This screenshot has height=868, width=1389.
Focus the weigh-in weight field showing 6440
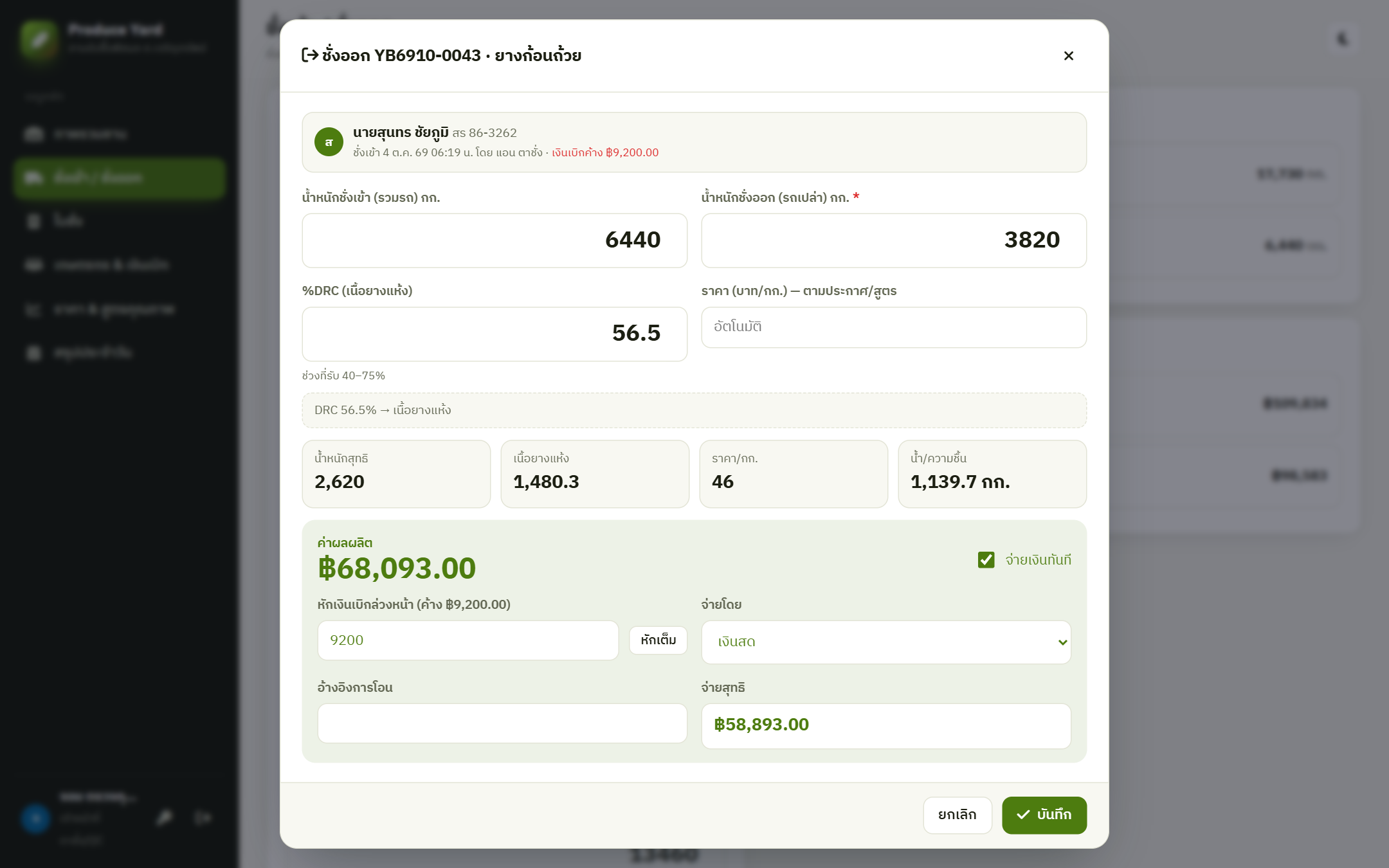click(495, 240)
